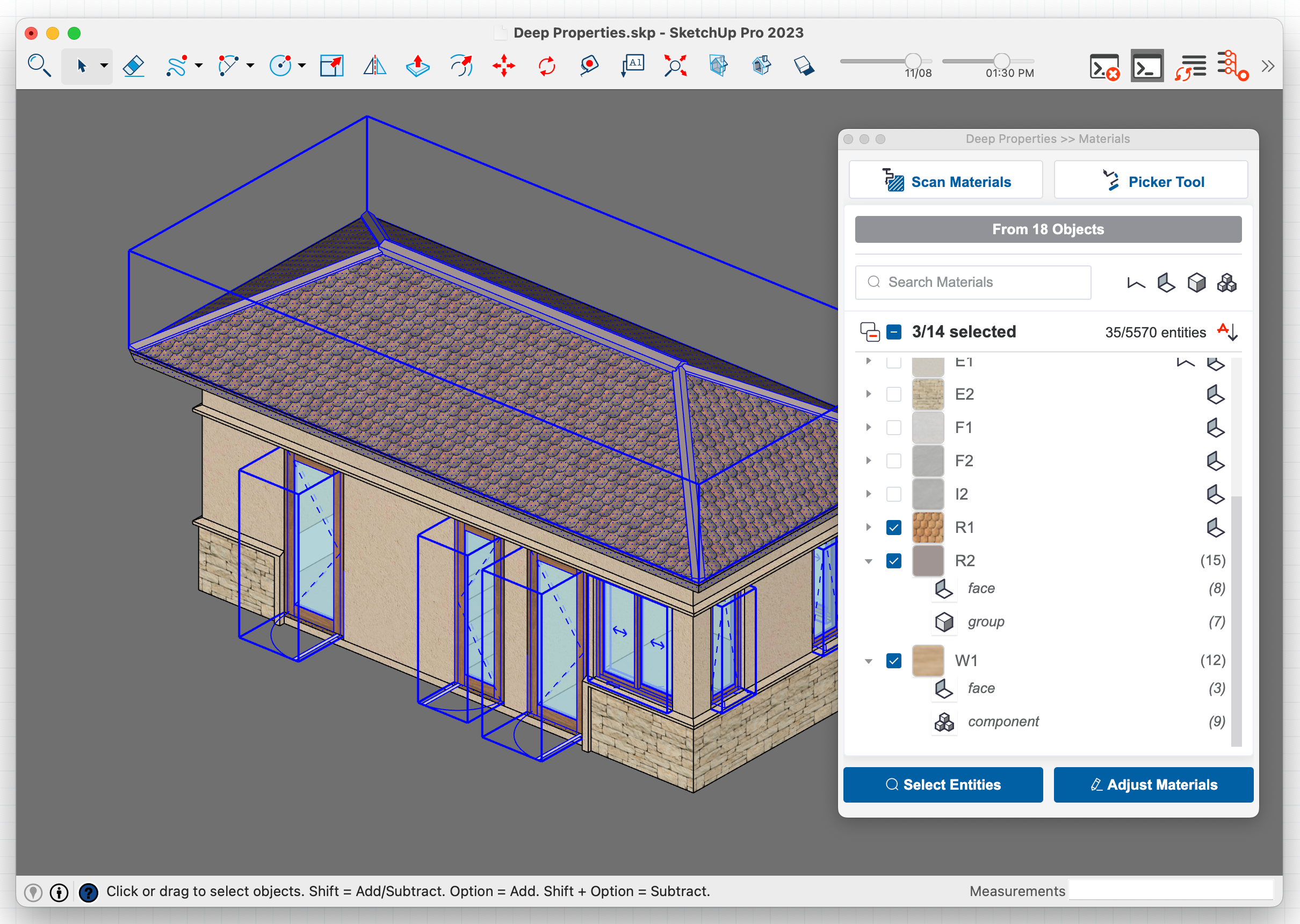Open the Scan Materials tab
The height and width of the screenshot is (924, 1300).
pyautogui.click(x=945, y=182)
